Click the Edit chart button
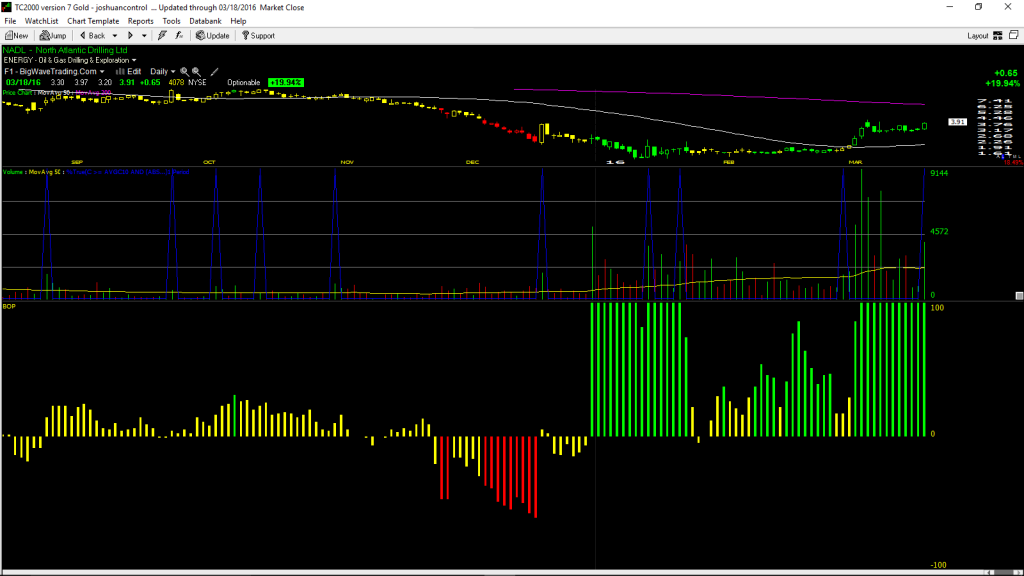 pyautogui.click(x=129, y=72)
